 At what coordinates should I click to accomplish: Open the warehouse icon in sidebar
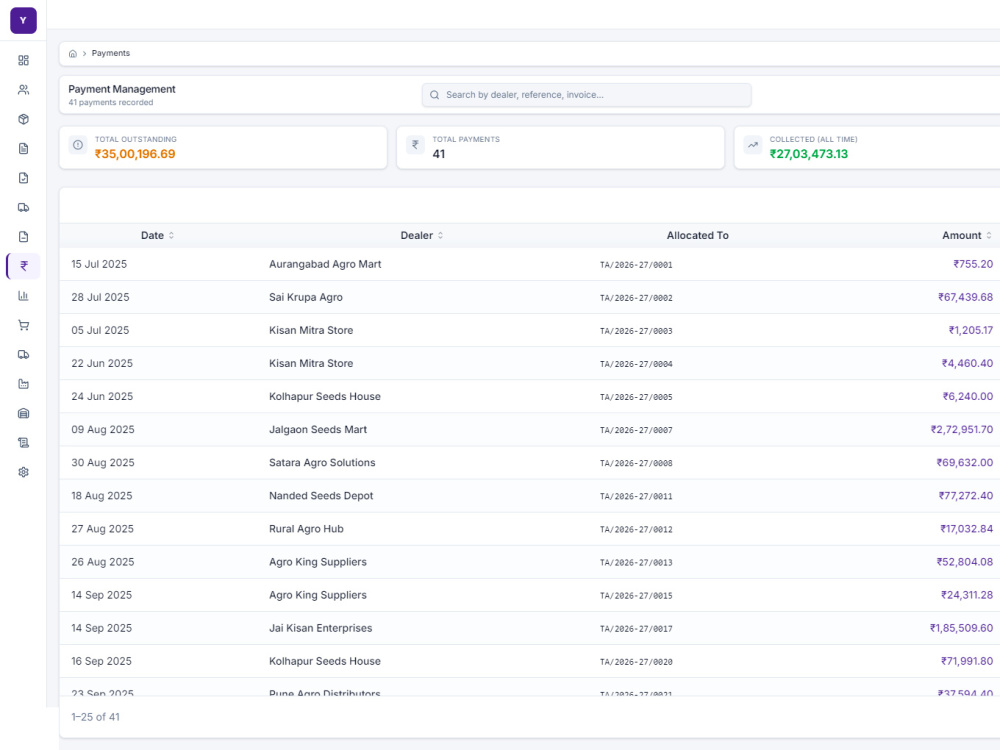coord(24,413)
